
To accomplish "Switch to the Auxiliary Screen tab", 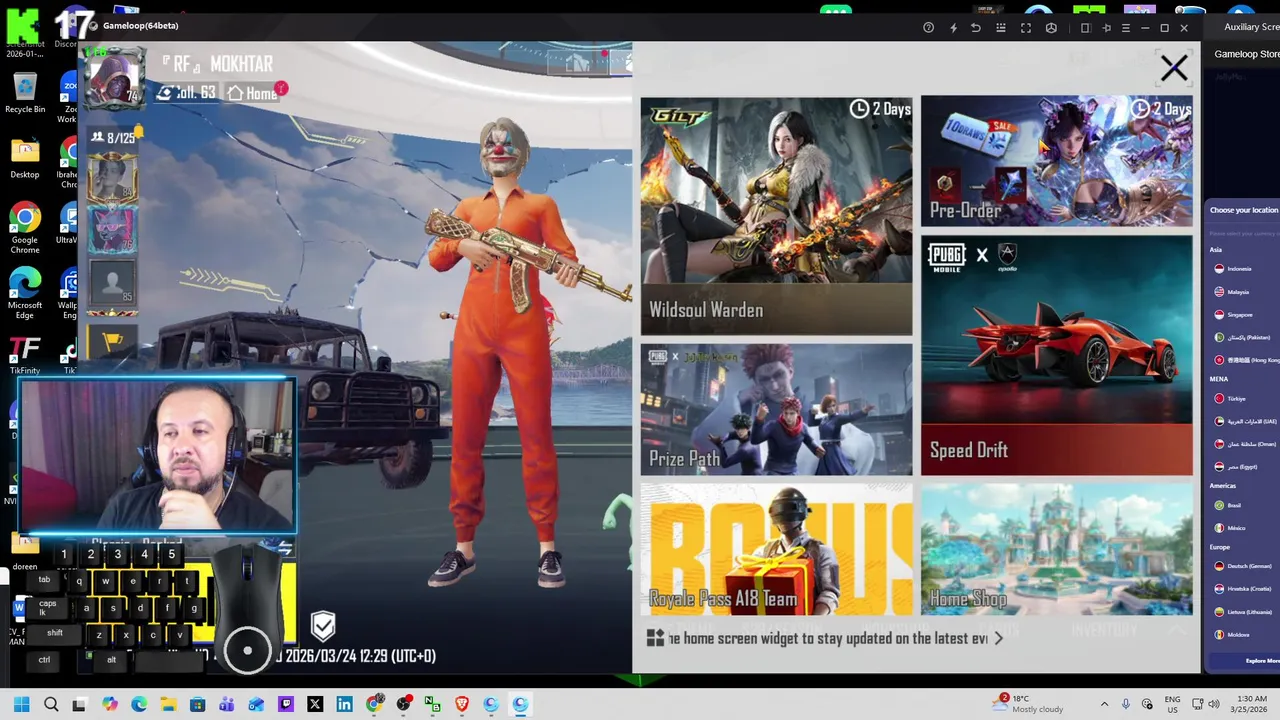I will point(1251,27).
